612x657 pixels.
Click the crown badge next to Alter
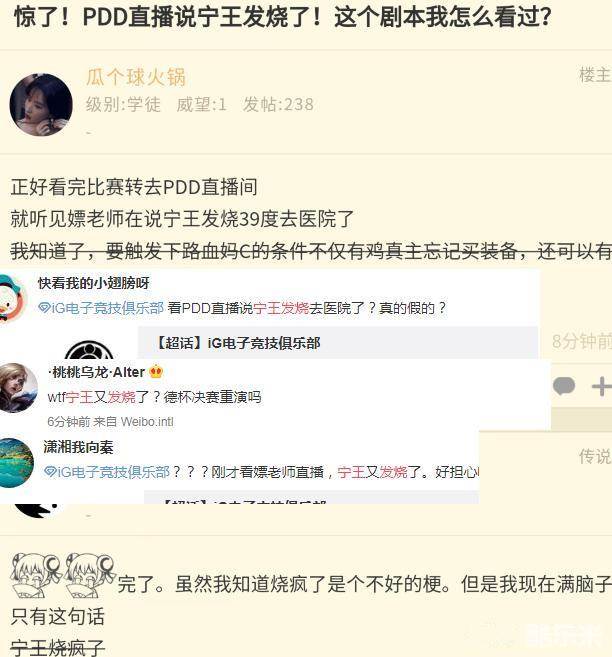pyautogui.click(x=155, y=372)
